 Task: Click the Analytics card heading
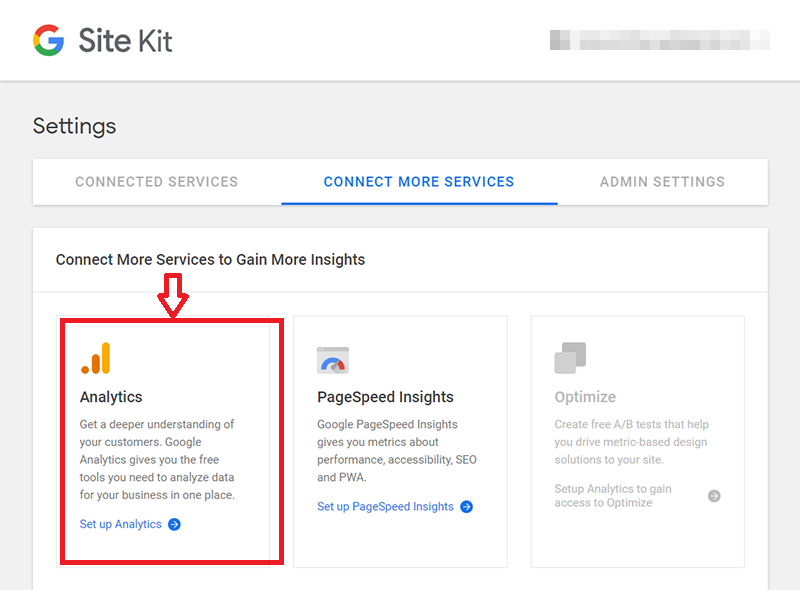tap(111, 397)
